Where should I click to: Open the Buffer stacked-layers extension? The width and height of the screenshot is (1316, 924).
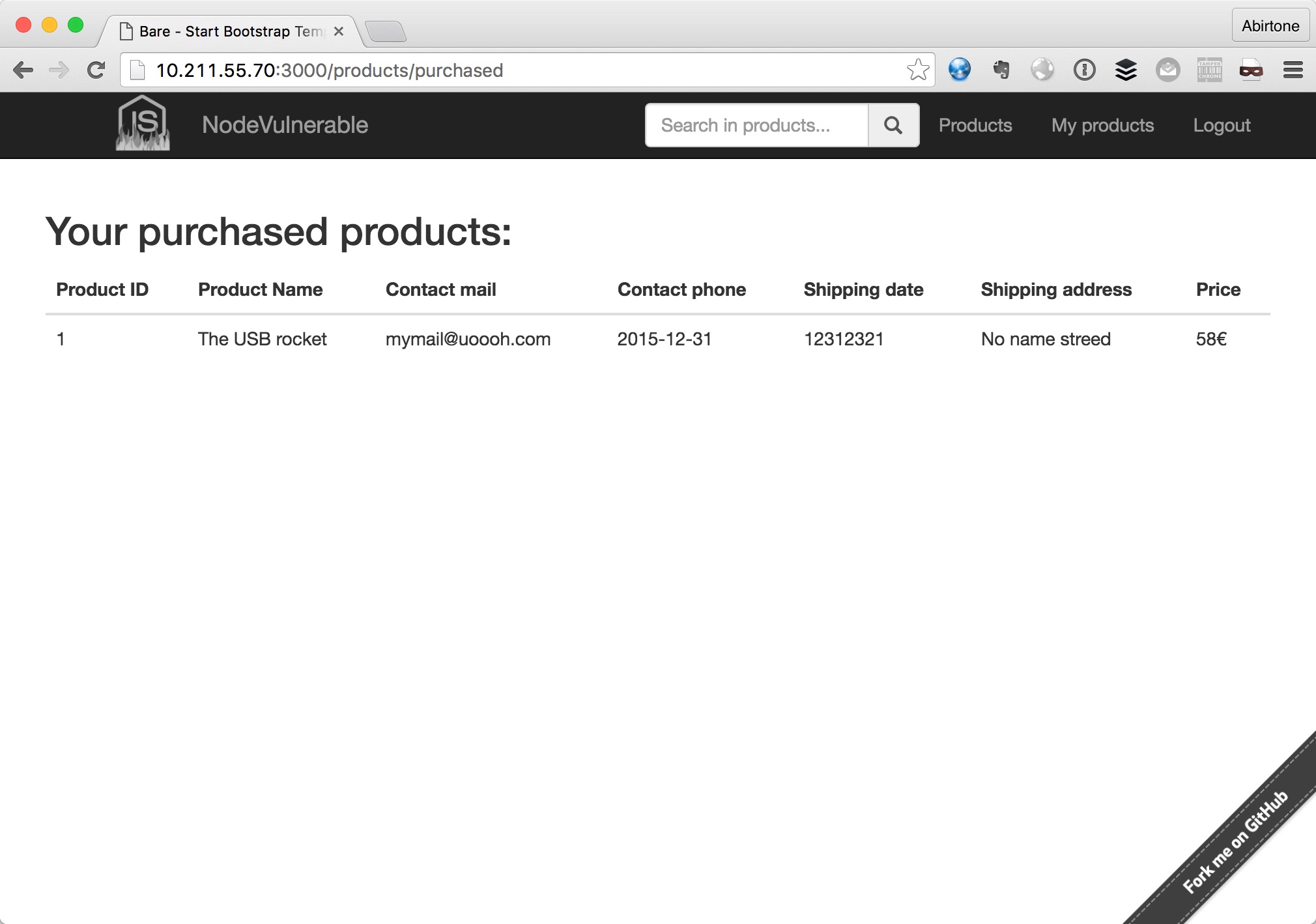[1126, 70]
